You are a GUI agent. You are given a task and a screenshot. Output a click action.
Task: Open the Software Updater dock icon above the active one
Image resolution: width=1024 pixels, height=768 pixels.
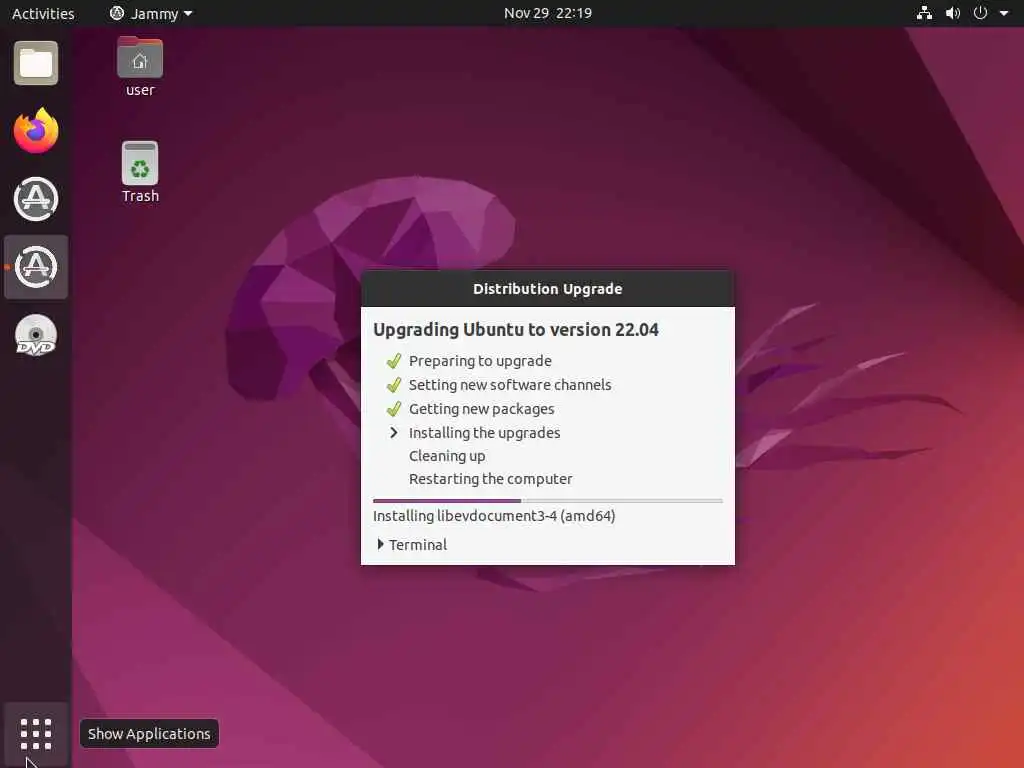36,199
